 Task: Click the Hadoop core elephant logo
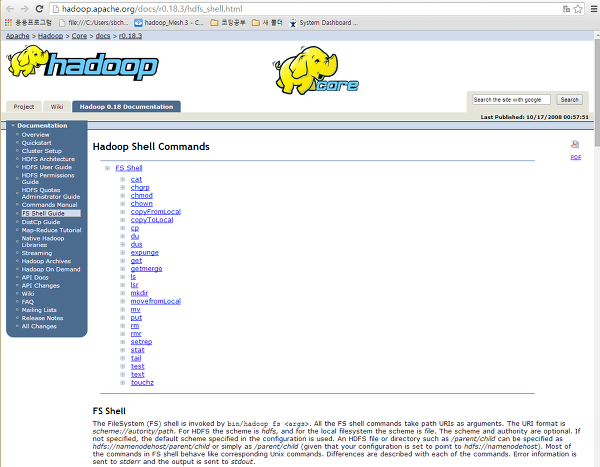316,70
